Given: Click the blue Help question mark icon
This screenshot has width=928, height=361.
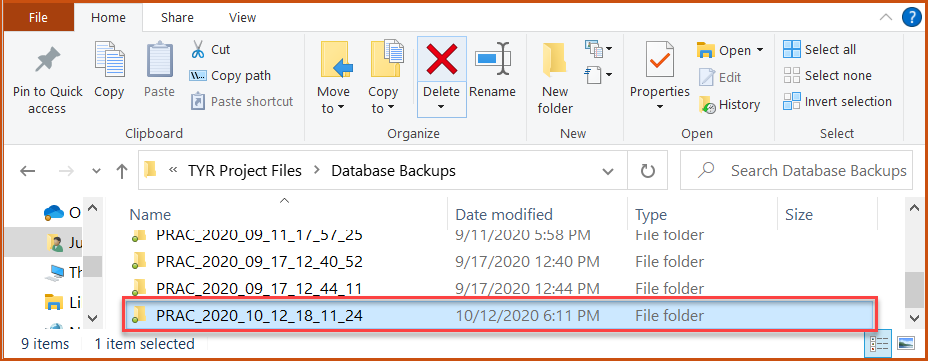Looking at the screenshot, I should tap(913, 17).
